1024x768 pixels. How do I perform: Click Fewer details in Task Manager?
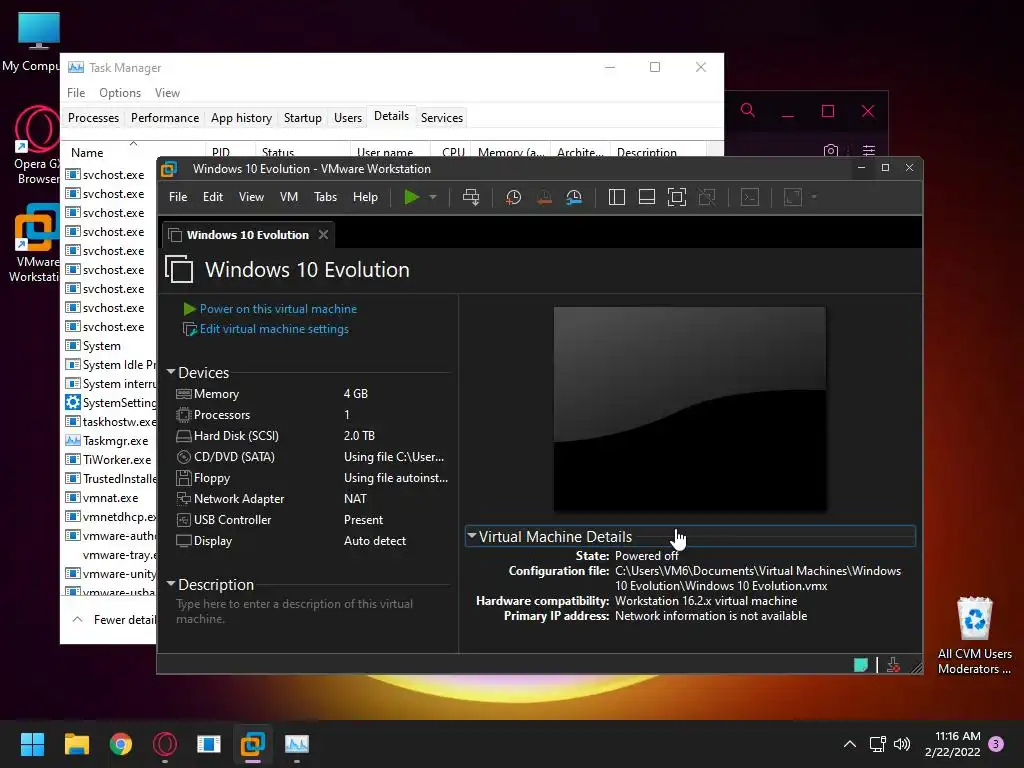click(x=115, y=620)
